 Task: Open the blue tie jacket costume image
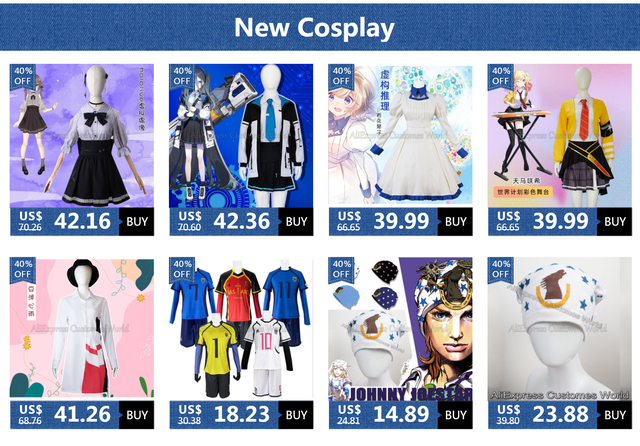(241, 135)
